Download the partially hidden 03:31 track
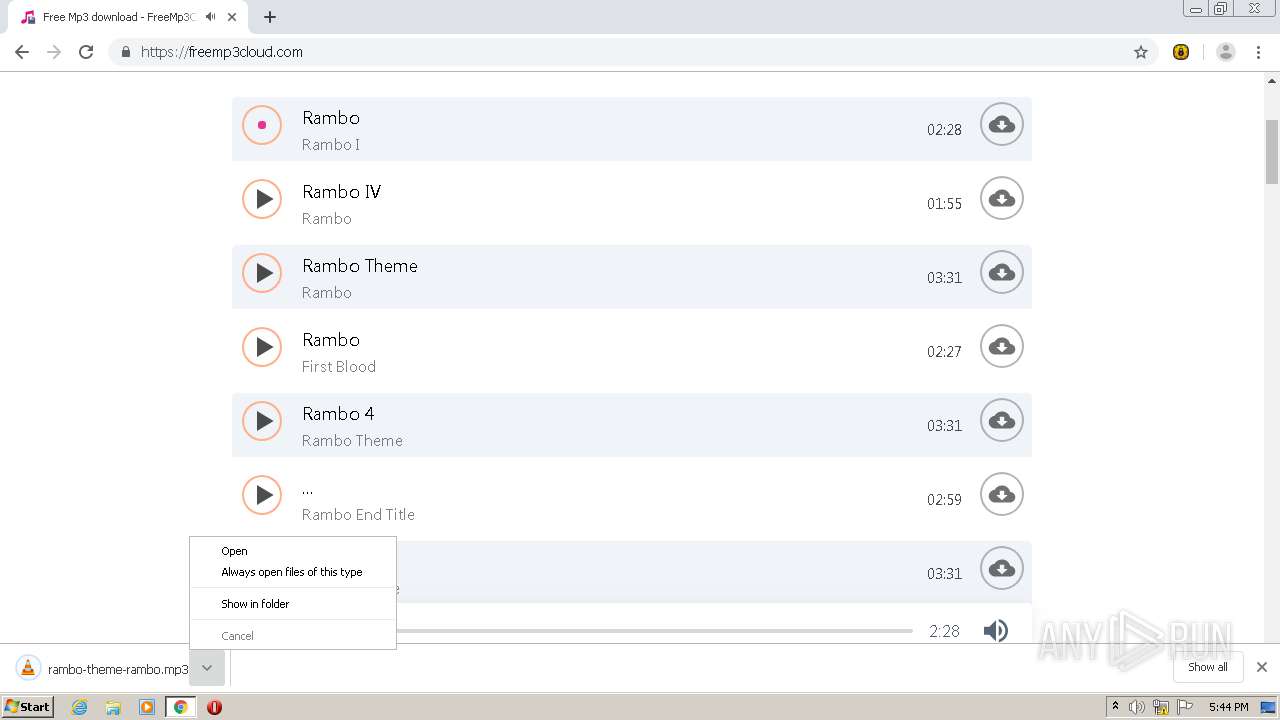This screenshot has height=720, width=1280. click(1001, 569)
